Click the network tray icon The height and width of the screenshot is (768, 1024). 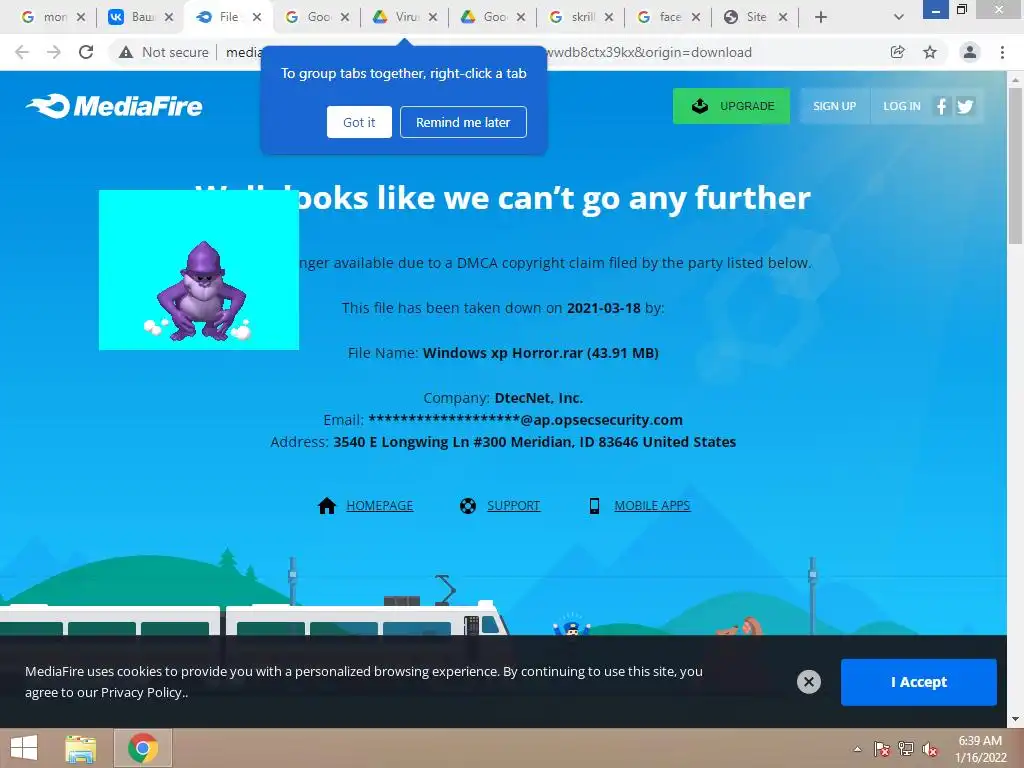point(906,749)
